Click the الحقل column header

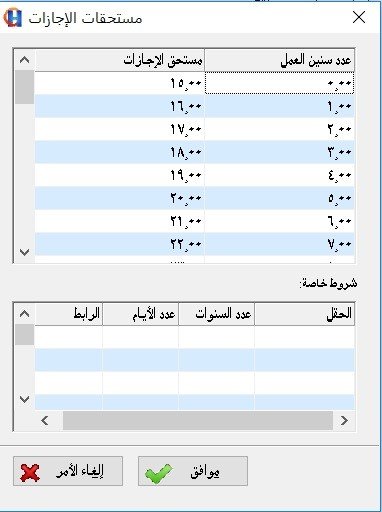coord(305,314)
